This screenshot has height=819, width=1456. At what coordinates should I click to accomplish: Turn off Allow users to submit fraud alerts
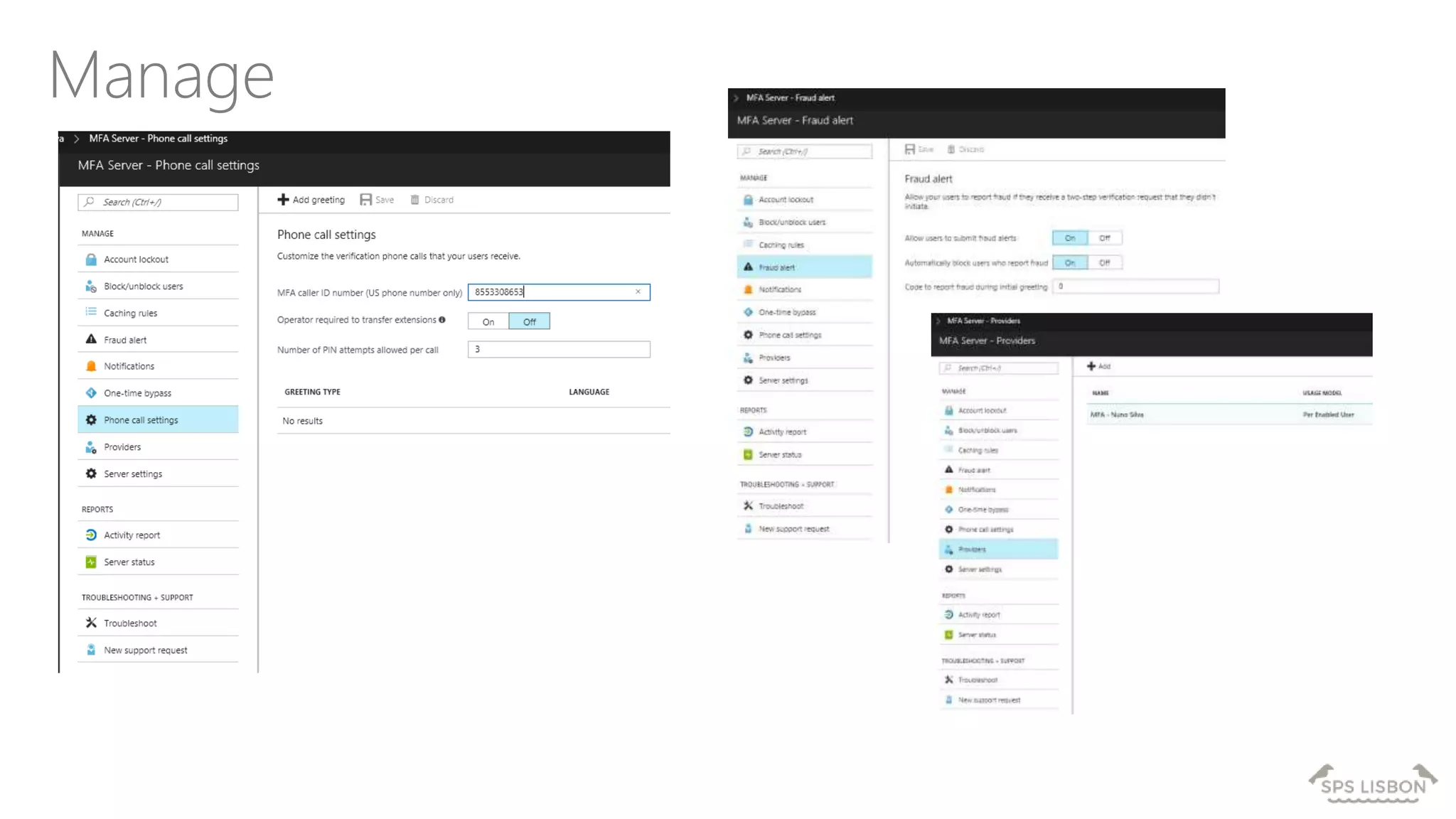tap(1104, 238)
